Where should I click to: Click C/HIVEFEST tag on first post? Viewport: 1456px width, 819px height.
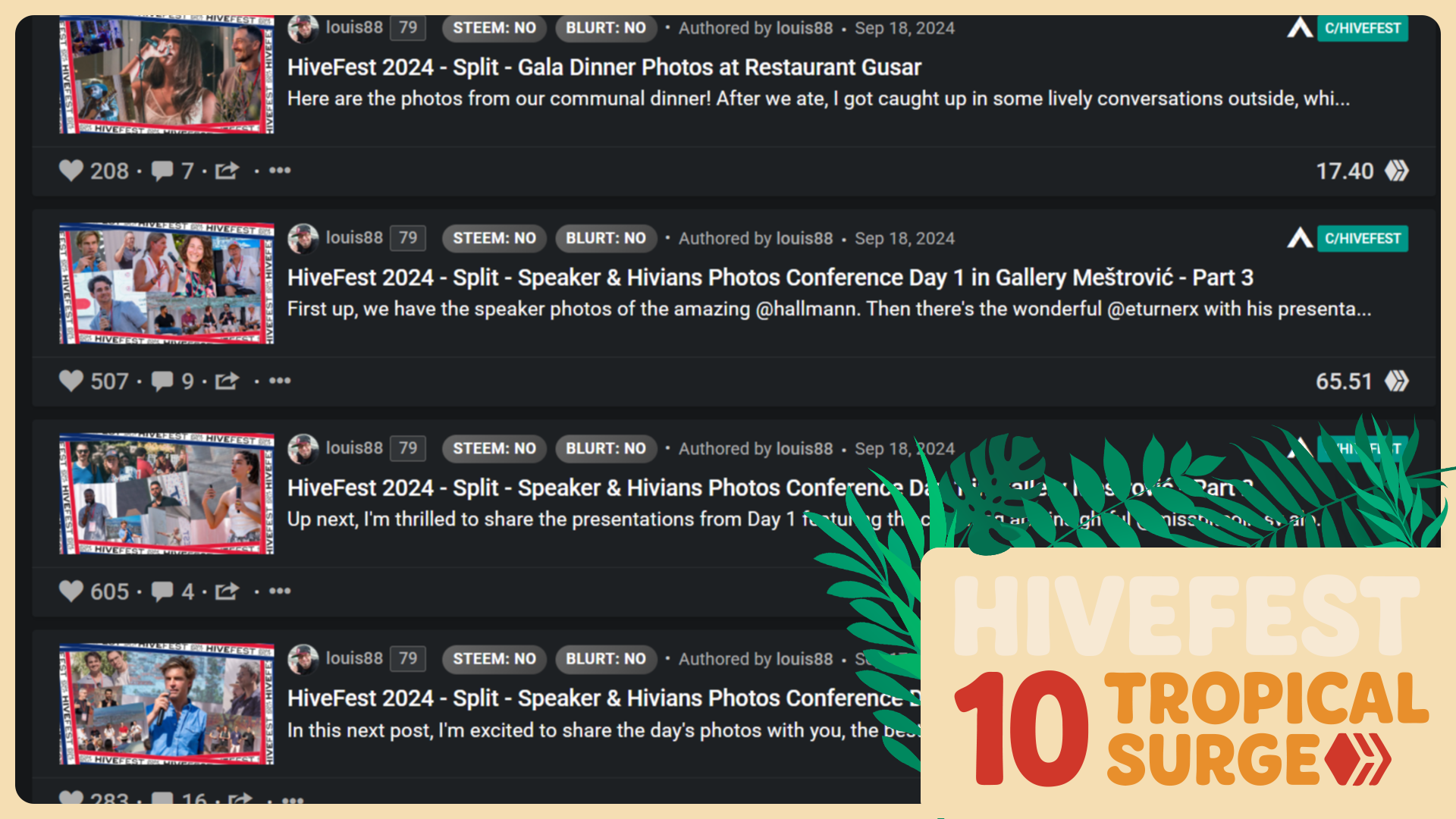click(x=1362, y=28)
